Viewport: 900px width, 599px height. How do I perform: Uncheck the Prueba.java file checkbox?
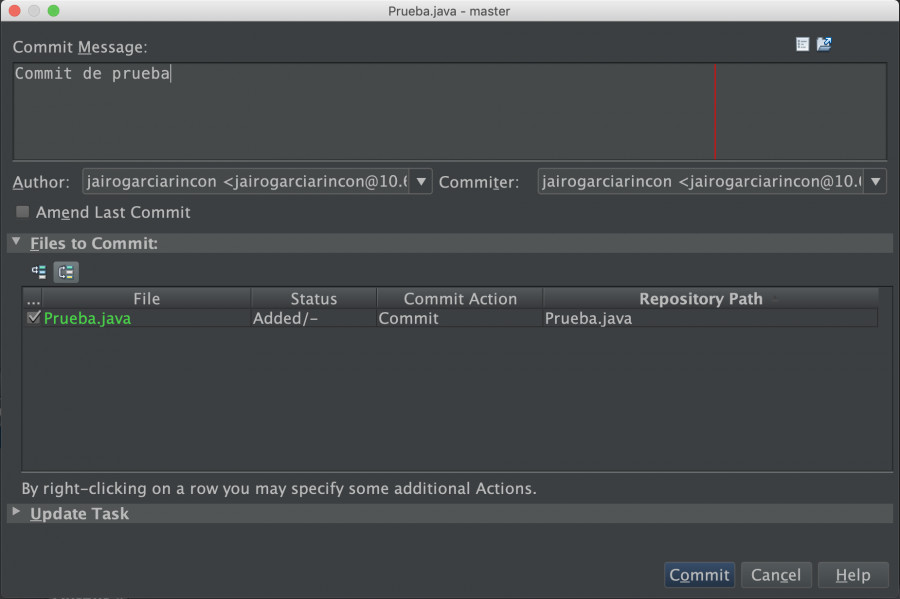point(33,317)
